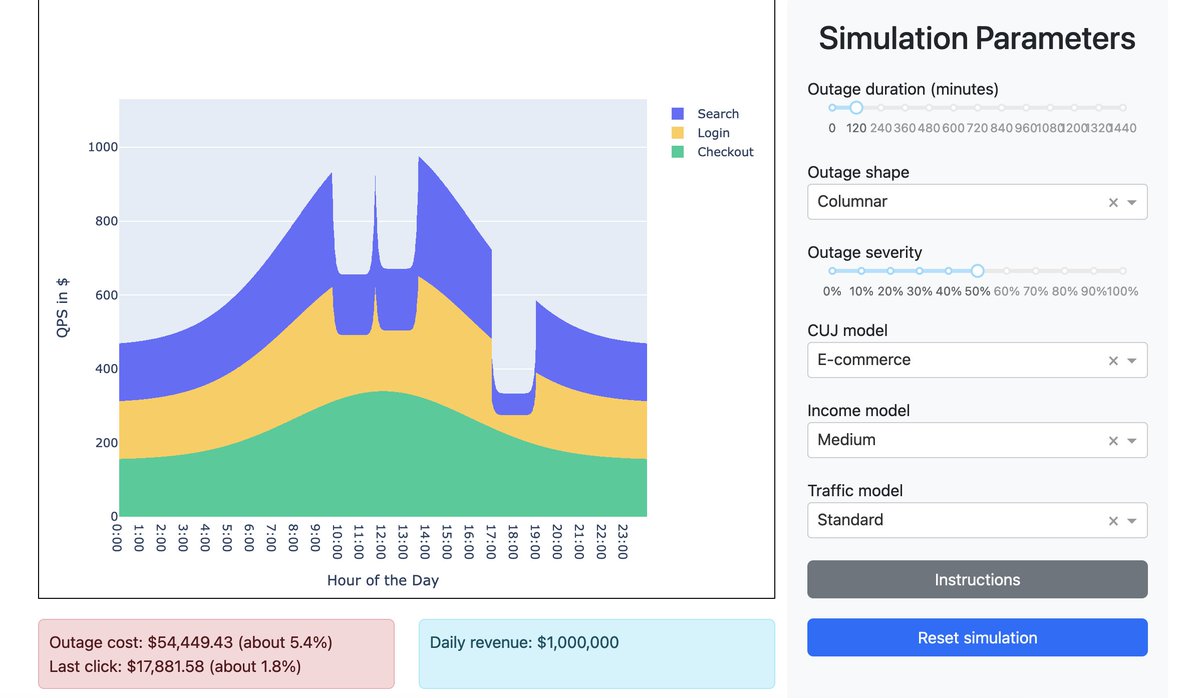
Task: Set outage duration to 0 minutes
Action: coord(832,107)
